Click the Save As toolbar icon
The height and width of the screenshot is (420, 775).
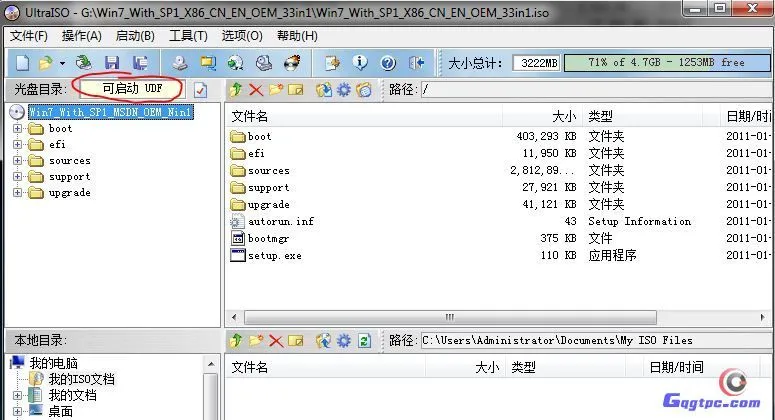coord(140,63)
